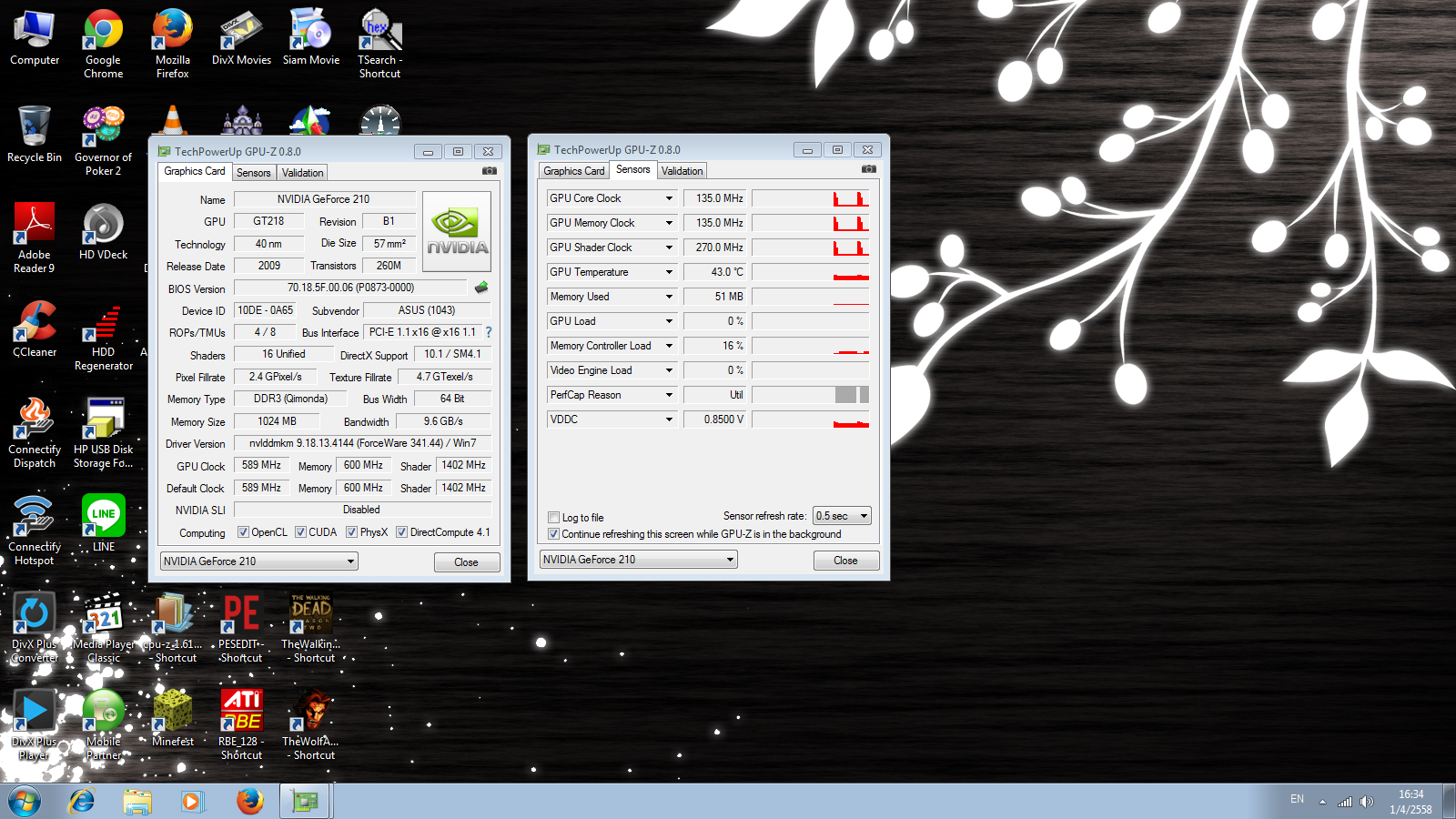Viewport: 1456px width, 819px height.
Task: Click the Bus Interface question mark help
Action: tap(489, 332)
